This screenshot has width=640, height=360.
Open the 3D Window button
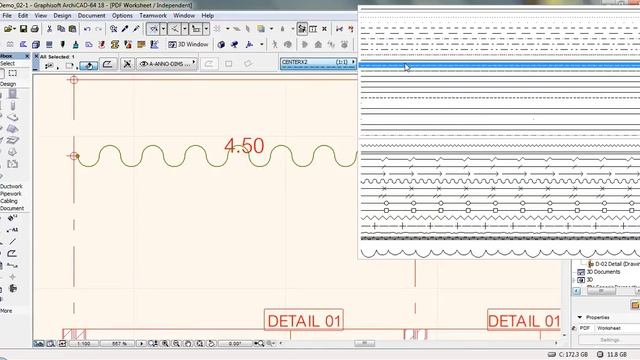pyautogui.click(x=188, y=44)
